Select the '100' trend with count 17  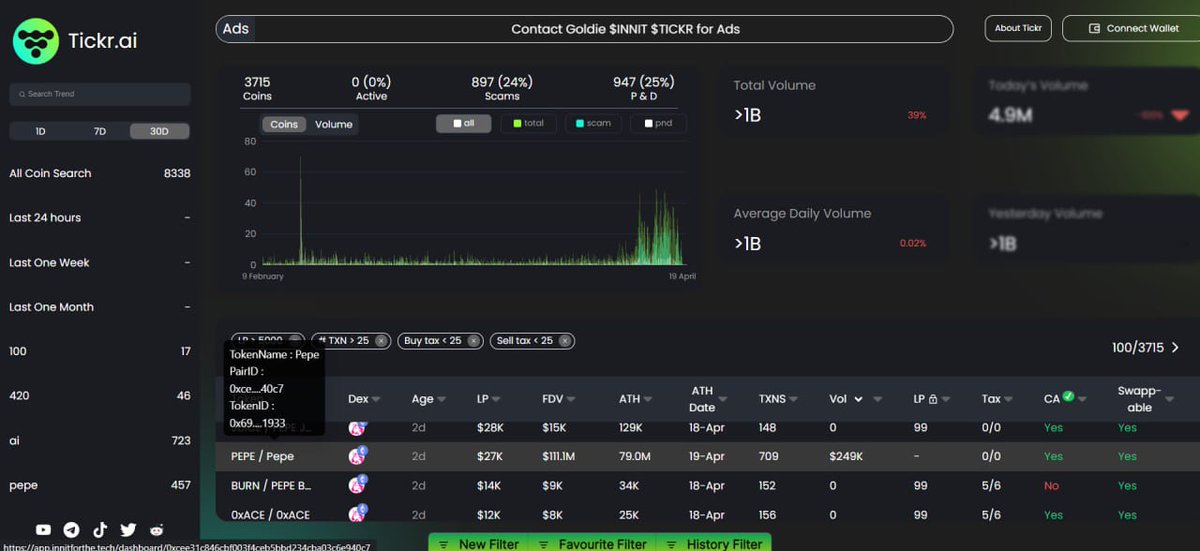[100, 351]
